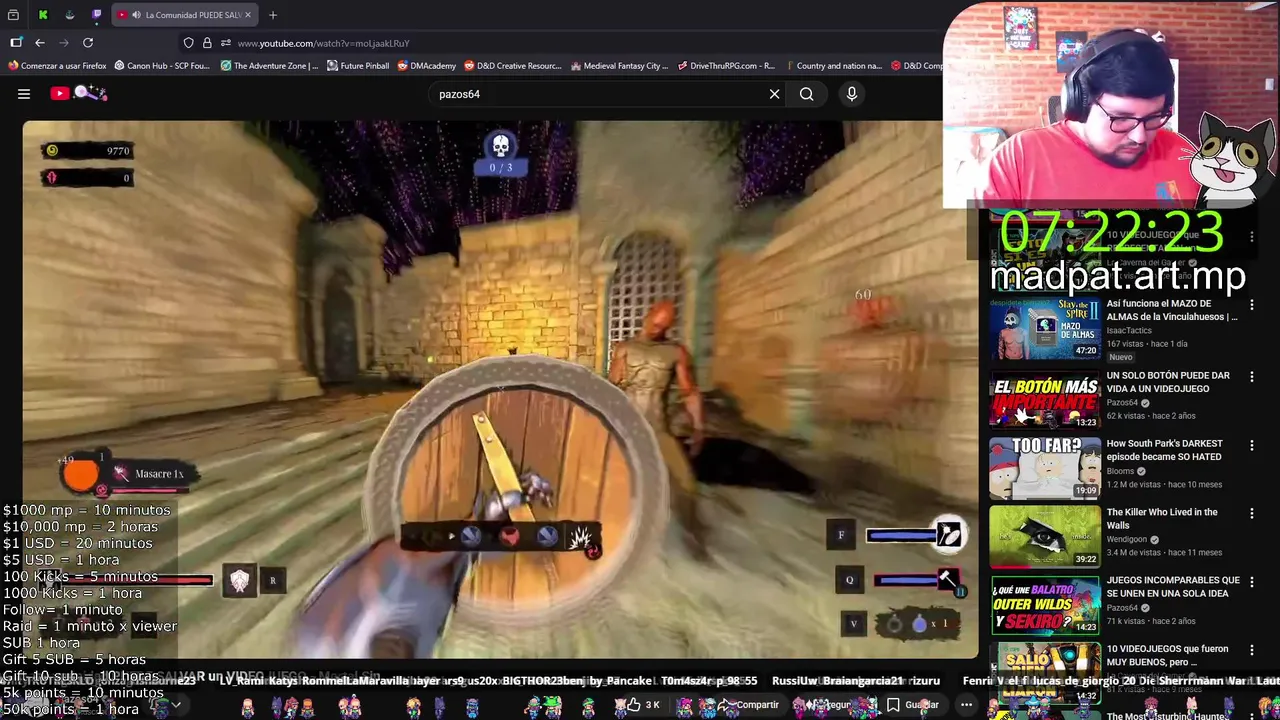1280x720 pixels.
Task: Click Blooms channel name
Action: [x=1120, y=471]
